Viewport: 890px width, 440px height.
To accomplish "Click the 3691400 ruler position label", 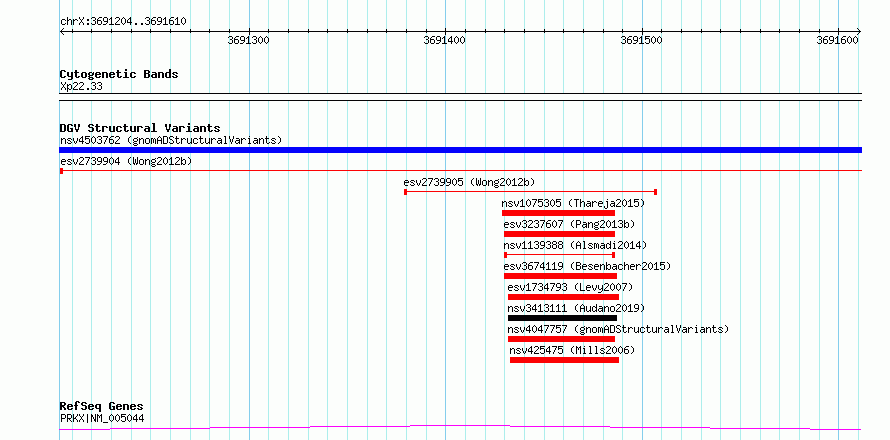I will (444, 41).
